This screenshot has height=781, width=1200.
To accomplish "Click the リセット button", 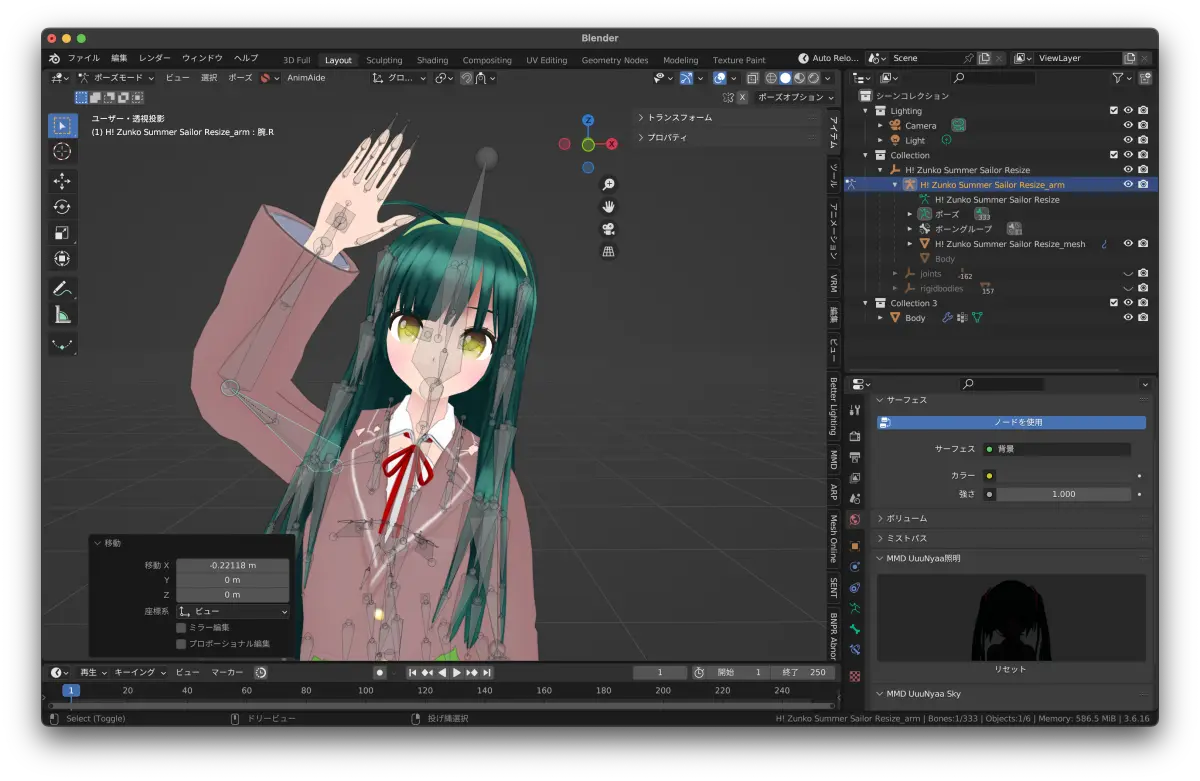I will tap(1010, 669).
